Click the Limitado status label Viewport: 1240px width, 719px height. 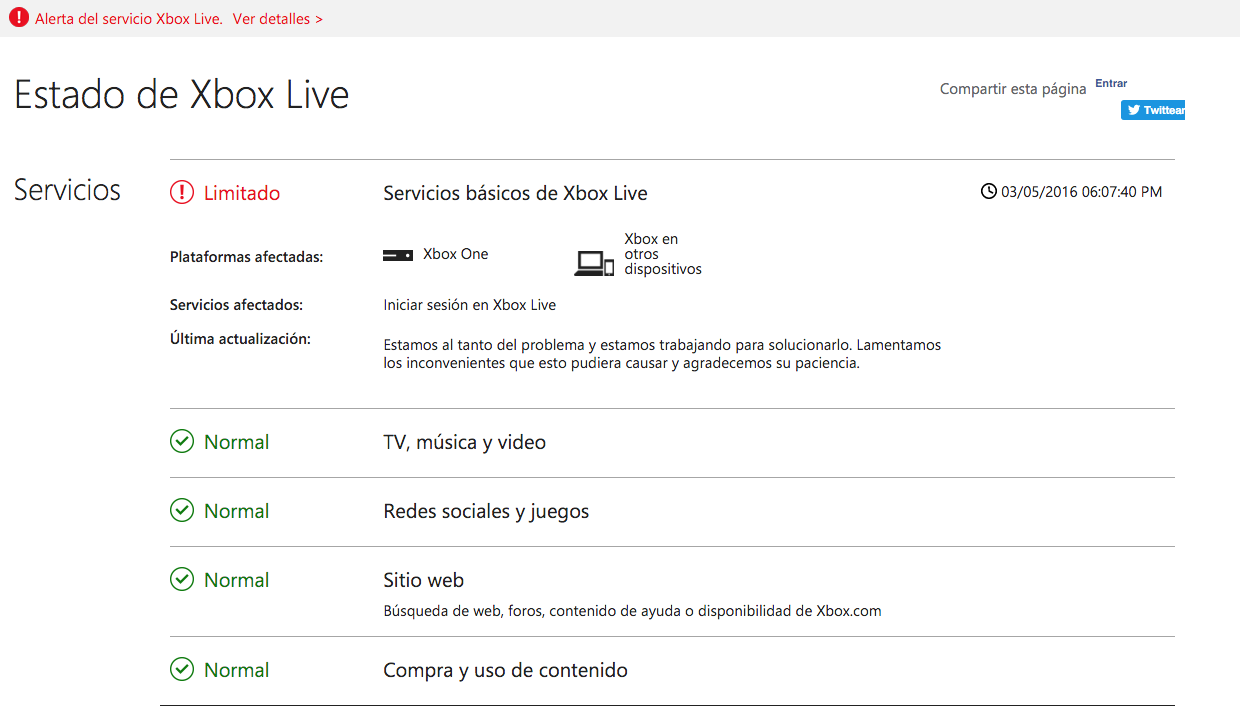242,193
